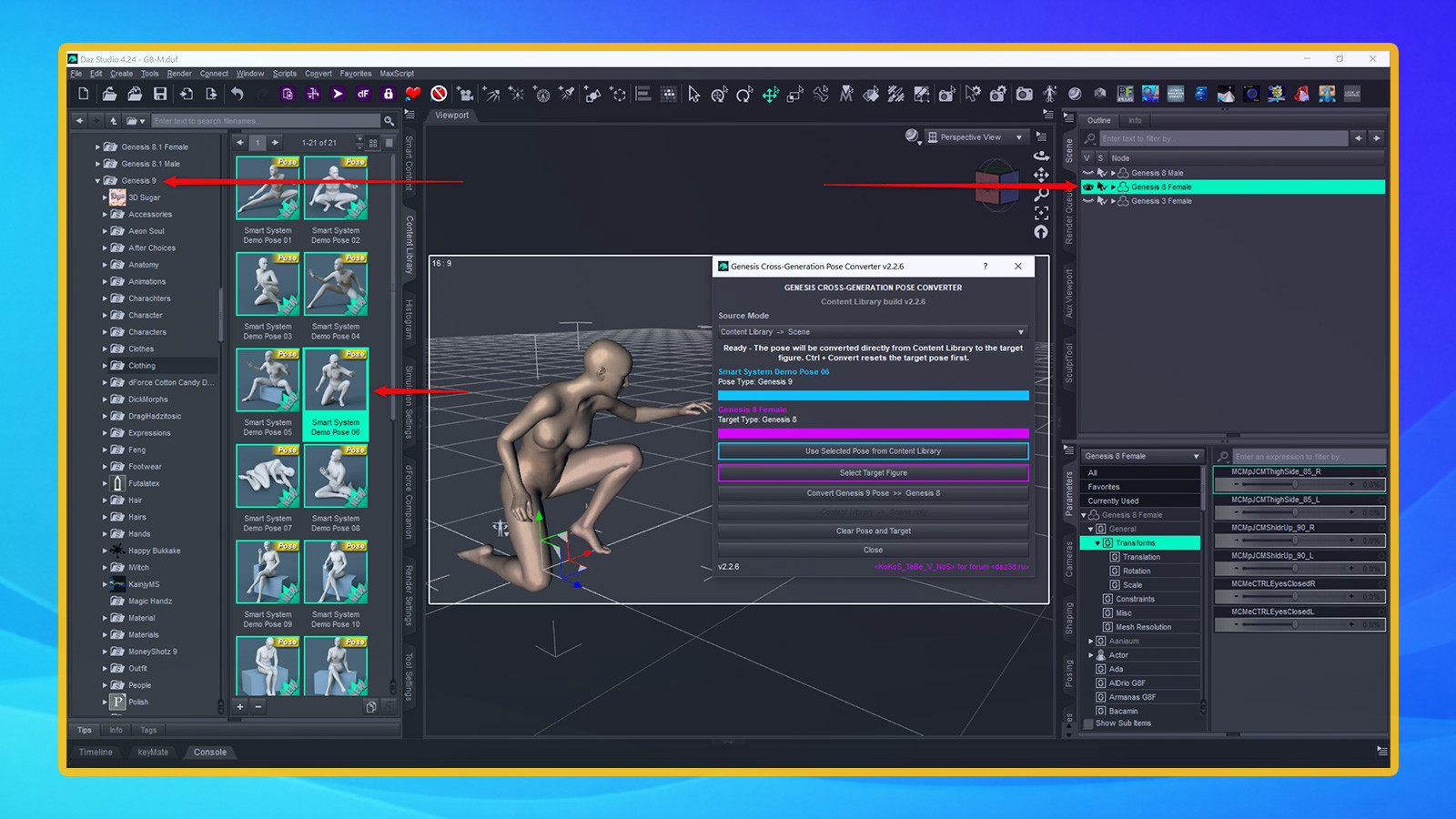
Task: Click the KoKoS forum link in converter
Action: click(951, 567)
